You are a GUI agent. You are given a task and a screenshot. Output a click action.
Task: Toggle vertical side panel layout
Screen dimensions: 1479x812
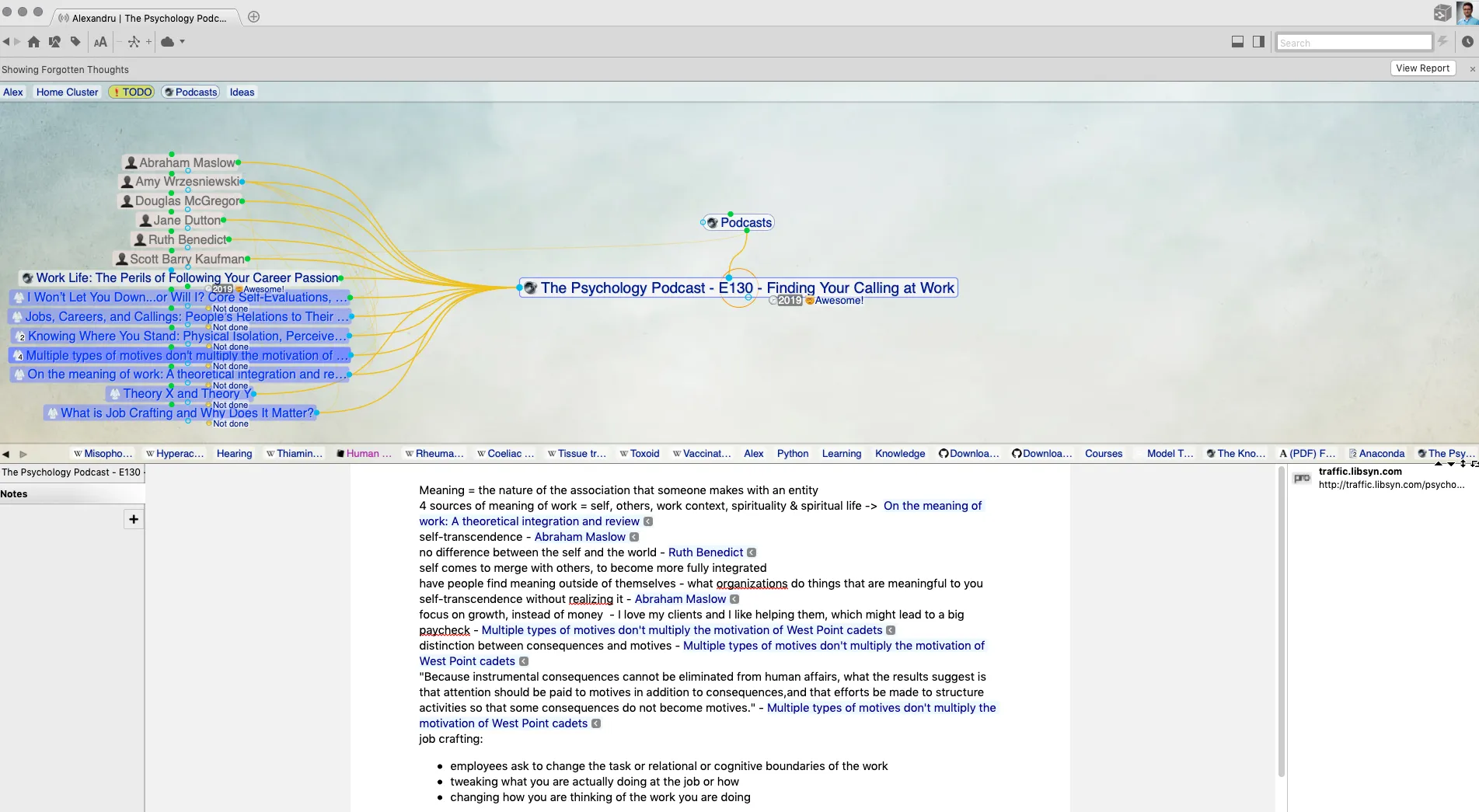[1258, 42]
